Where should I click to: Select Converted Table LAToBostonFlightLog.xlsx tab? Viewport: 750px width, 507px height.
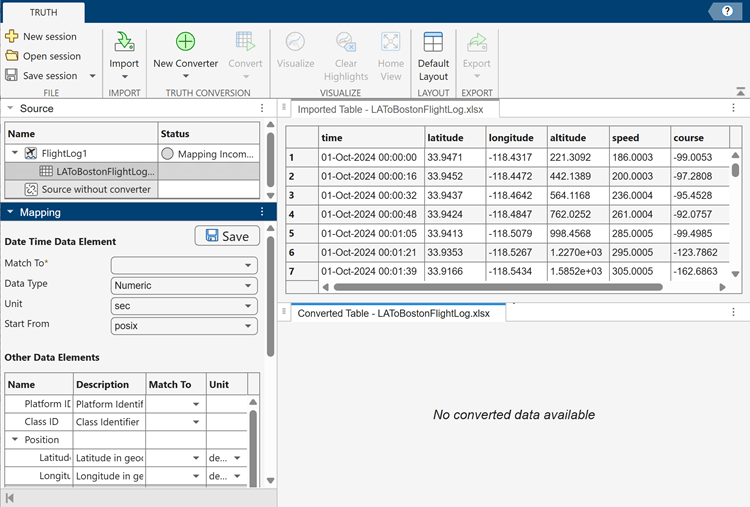[398, 313]
